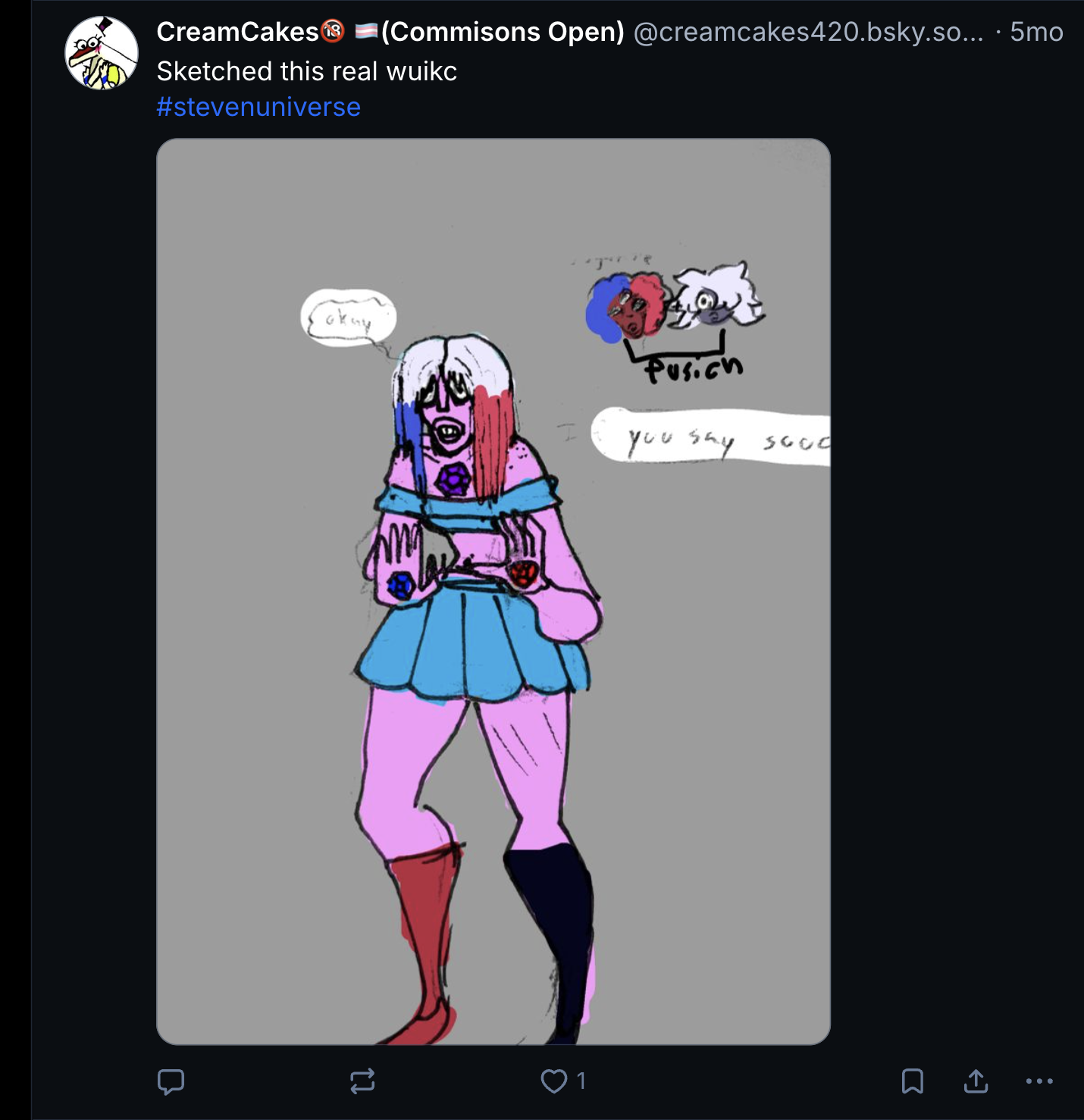The width and height of the screenshot is (1084, 1120).
Task: Click the like count number 1
Action: tap(581, 1081)
